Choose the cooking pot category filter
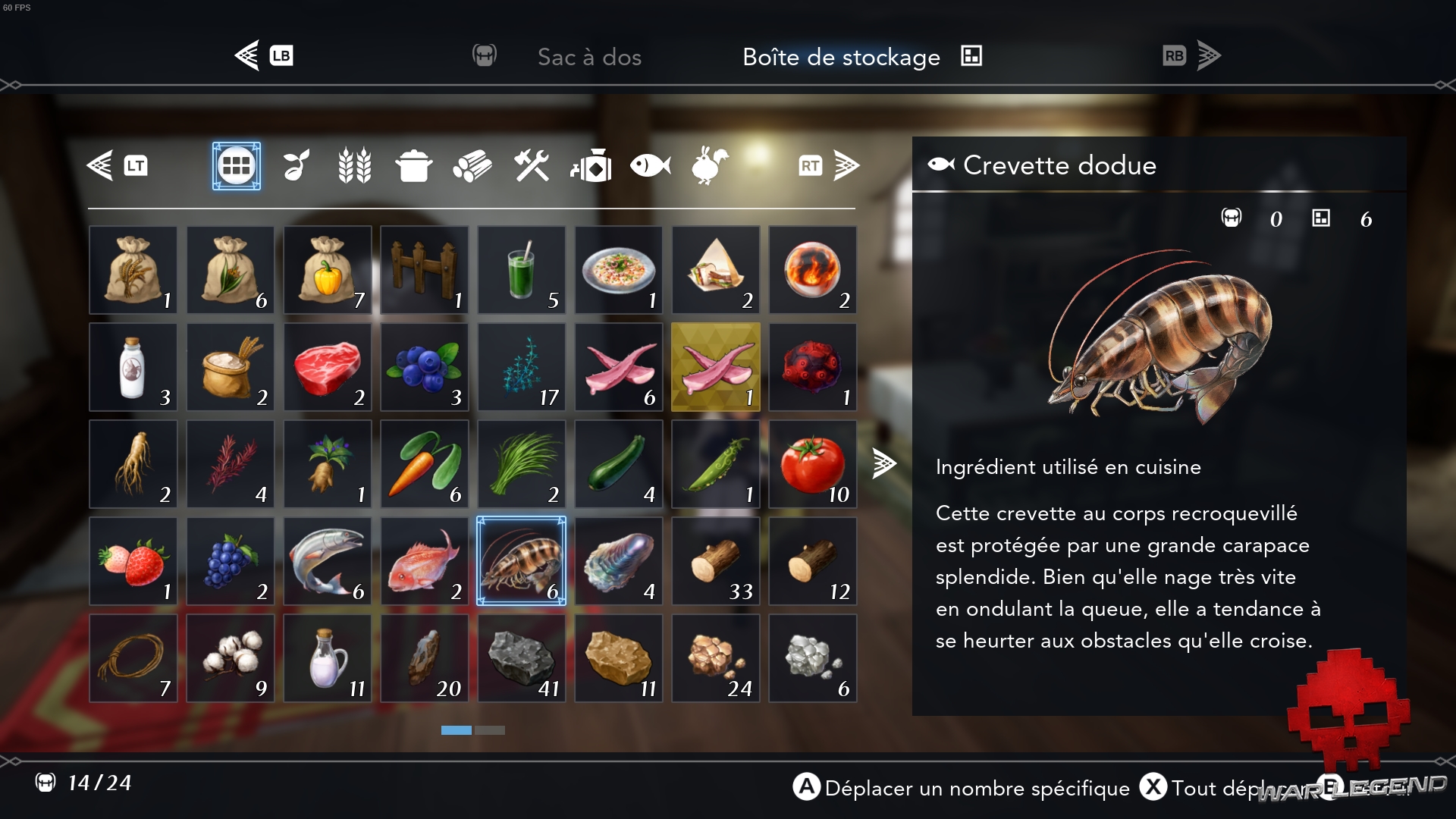Viewport: 1456px width, 819px height. (x=413, y=165)
